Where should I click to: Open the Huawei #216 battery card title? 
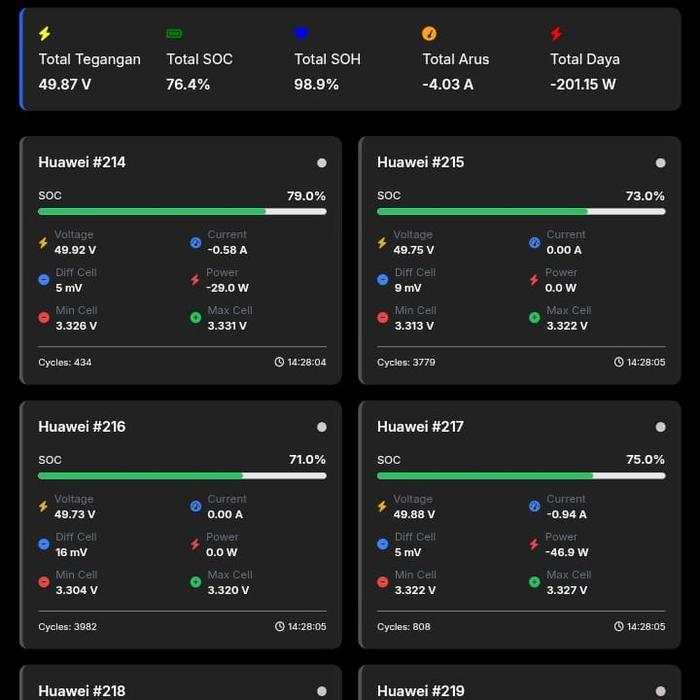(x=82, y=427)
